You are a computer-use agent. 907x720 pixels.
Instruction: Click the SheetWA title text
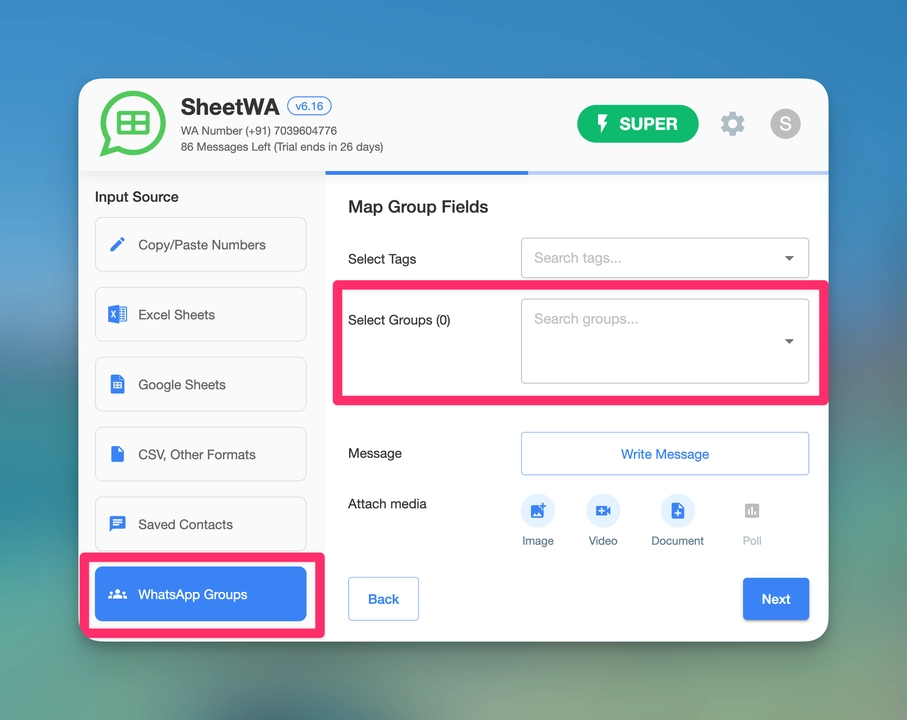click(230, 107)
